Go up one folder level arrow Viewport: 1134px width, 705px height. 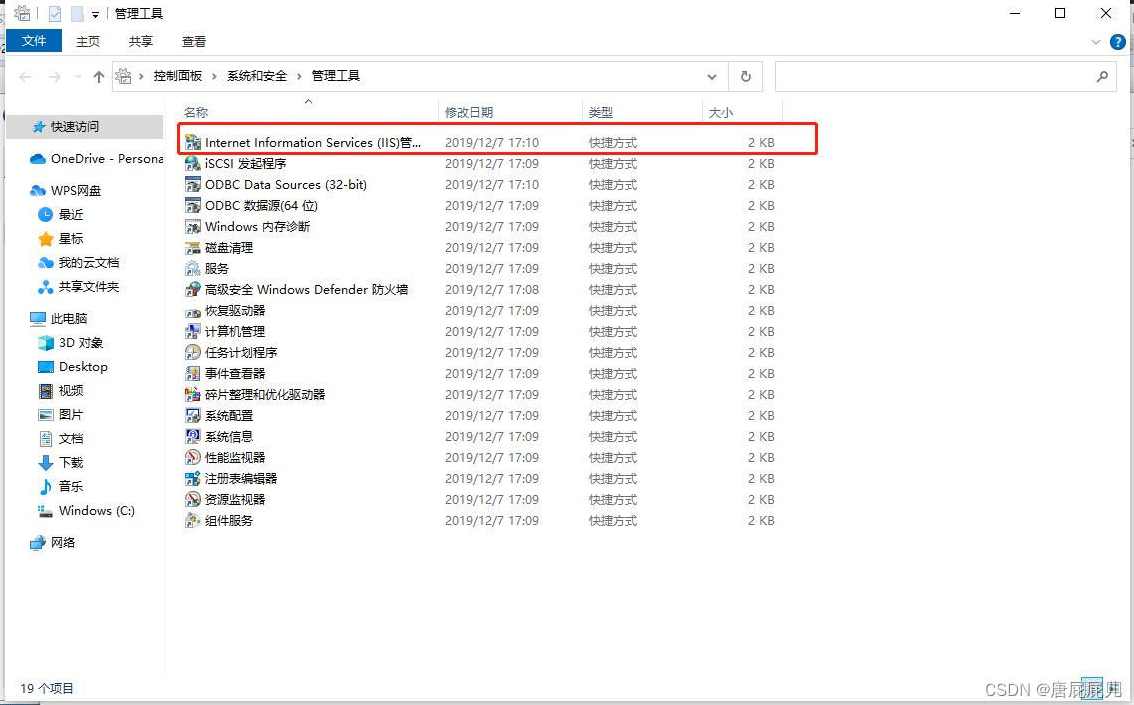click(98, 76)
